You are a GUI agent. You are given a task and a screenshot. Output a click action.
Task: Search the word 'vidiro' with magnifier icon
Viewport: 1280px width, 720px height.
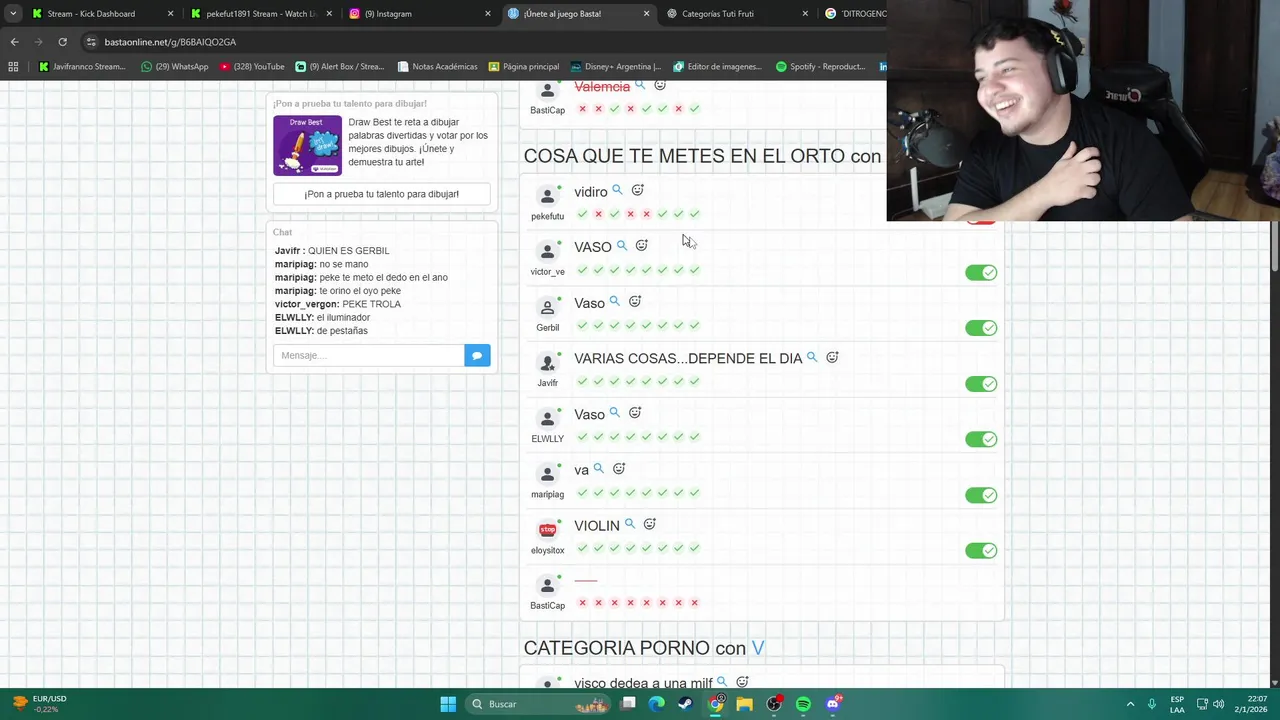[617, 190]
